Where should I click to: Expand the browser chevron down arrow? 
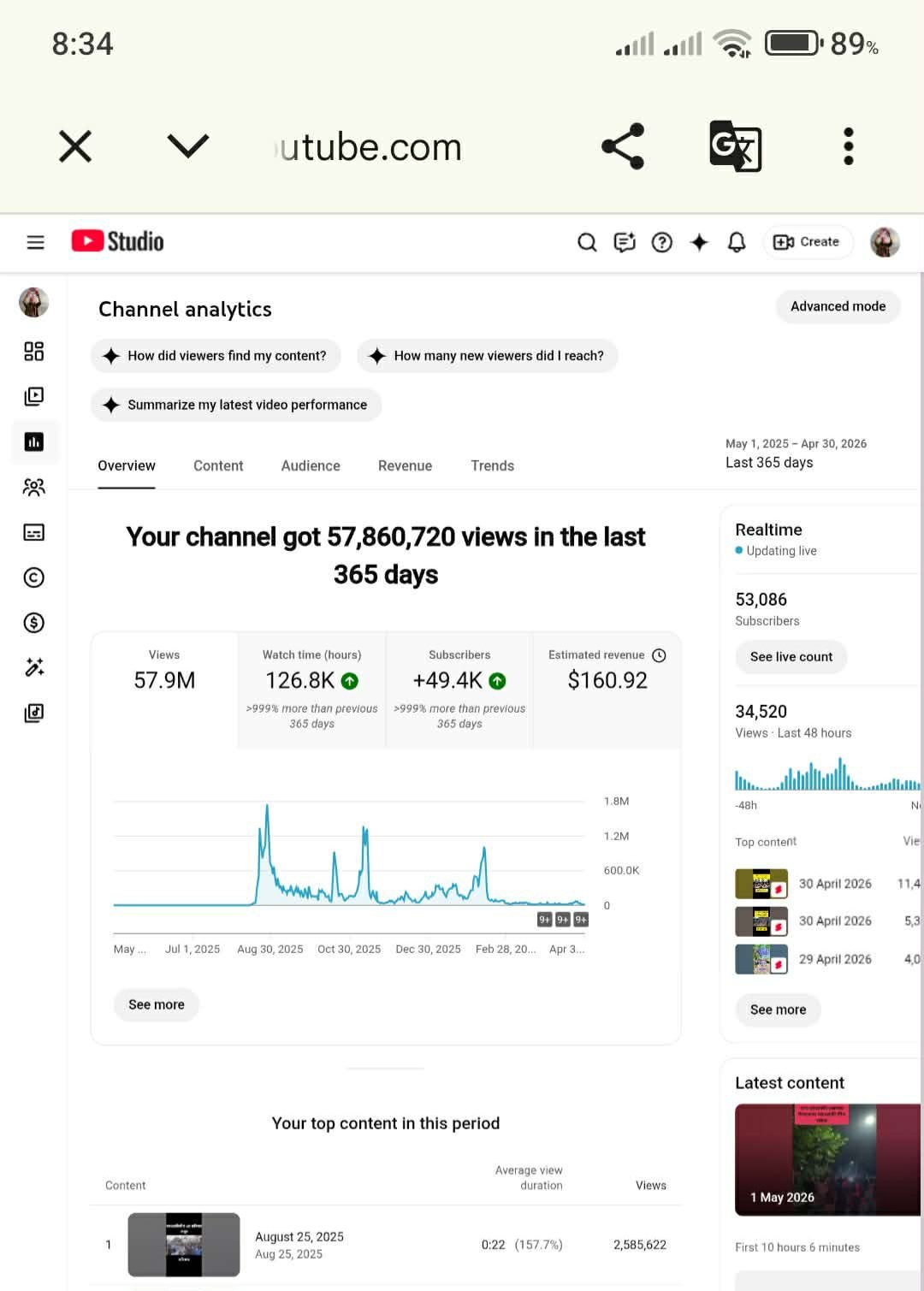coord(188,145)
